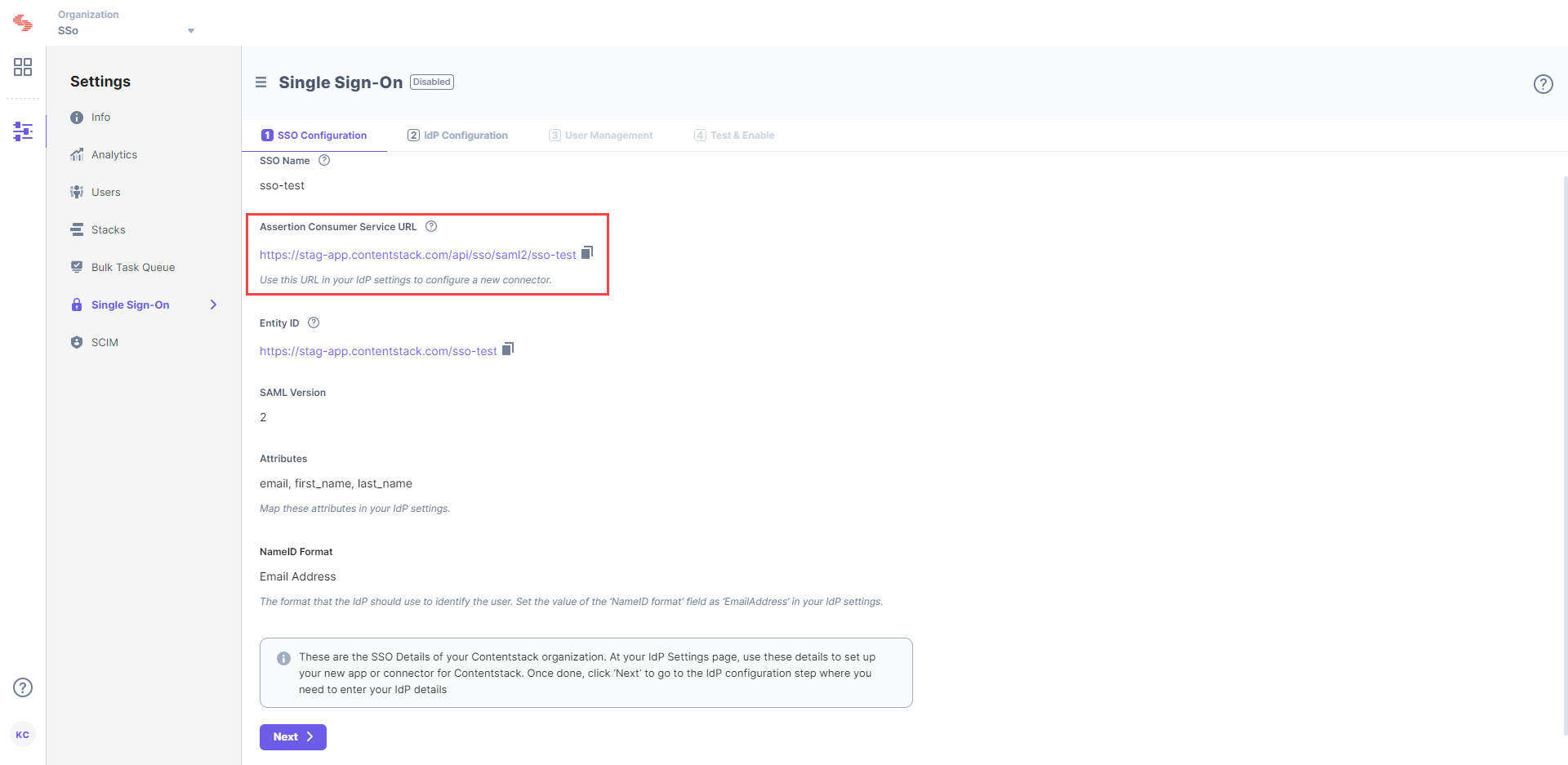The height and width of the screenshot is (765, 1568).
Task: Click the Next button
Action: (x=293, y=737)
